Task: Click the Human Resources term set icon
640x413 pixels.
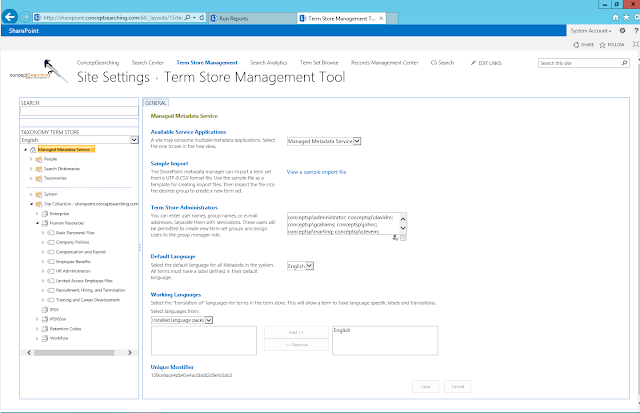Action: (45, 223)
